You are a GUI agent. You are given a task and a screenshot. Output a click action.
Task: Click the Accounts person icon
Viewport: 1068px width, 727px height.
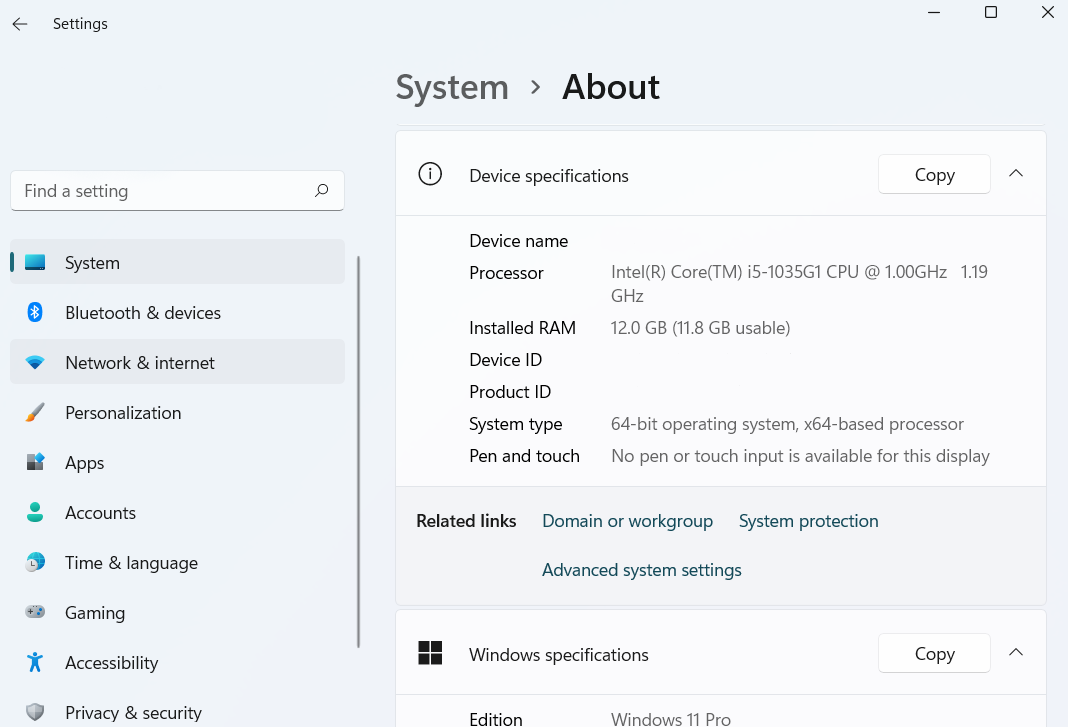click(35, 512)
